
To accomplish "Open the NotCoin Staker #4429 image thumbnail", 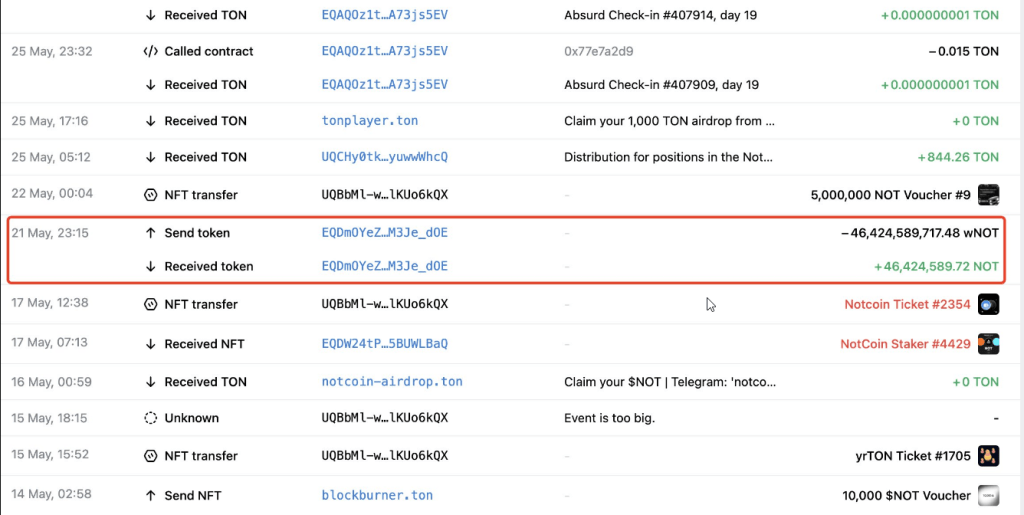I will coord(988,344).
